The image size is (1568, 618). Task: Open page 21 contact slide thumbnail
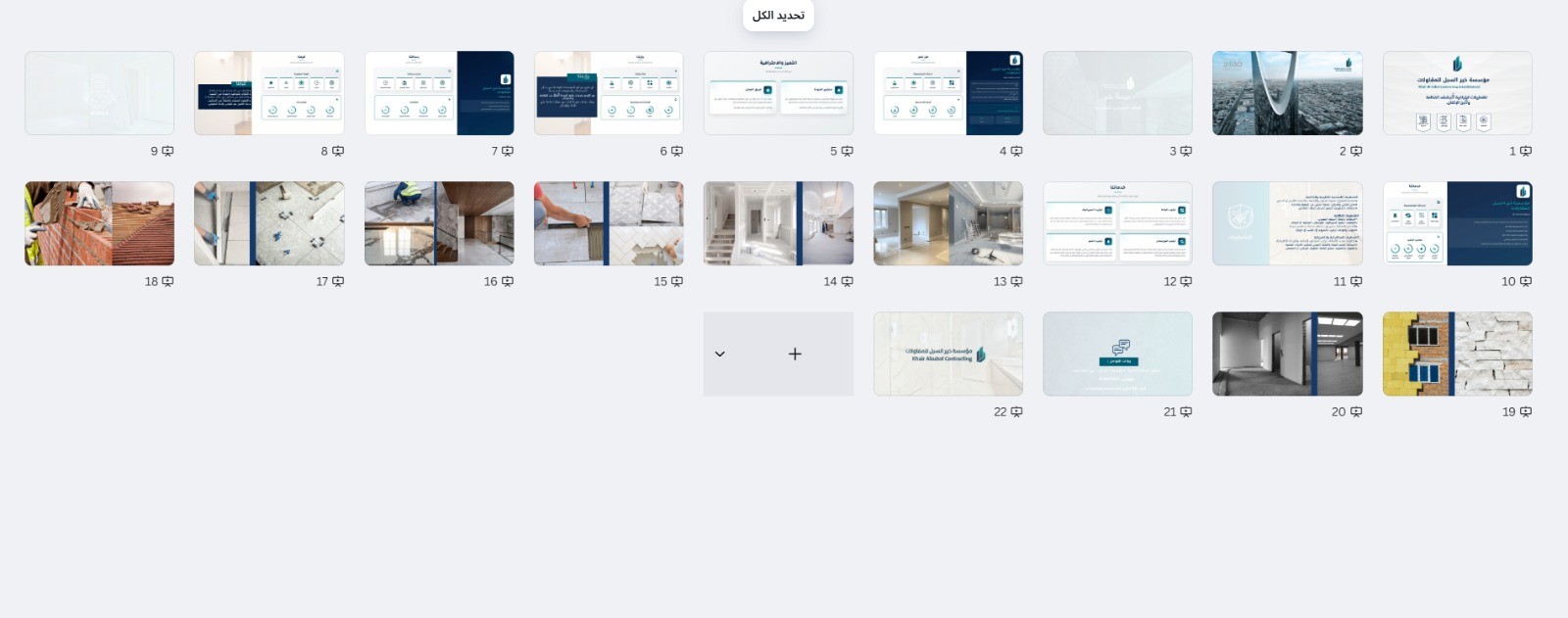click(1118, 355)
